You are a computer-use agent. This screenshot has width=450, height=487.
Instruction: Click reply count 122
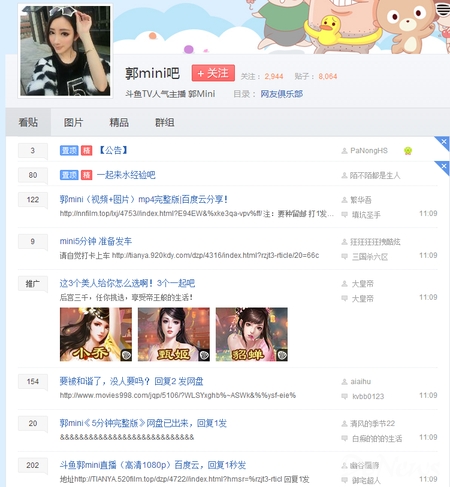[33, 200]
